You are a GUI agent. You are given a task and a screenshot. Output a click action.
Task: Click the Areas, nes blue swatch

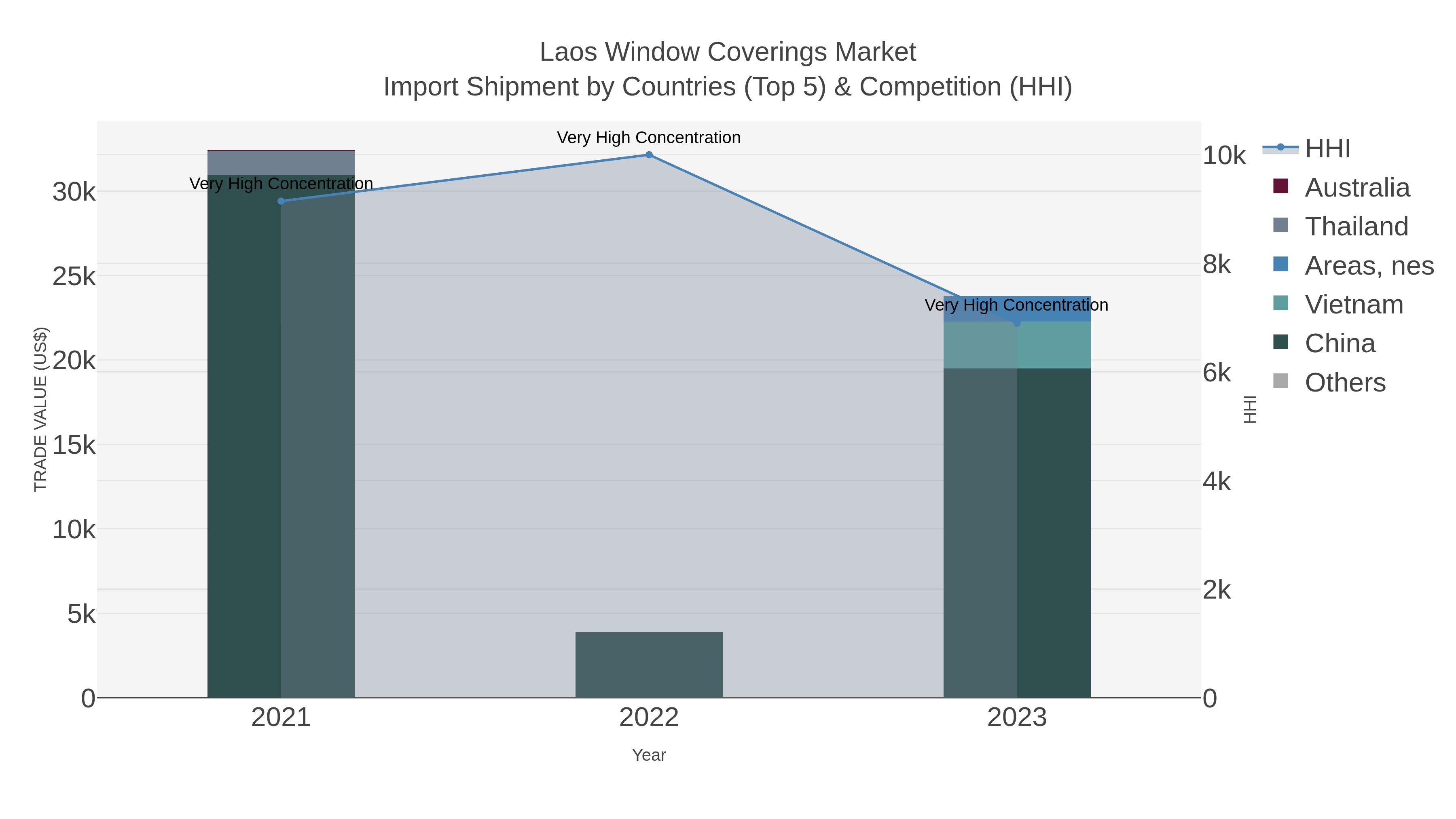coord(1280,264)
